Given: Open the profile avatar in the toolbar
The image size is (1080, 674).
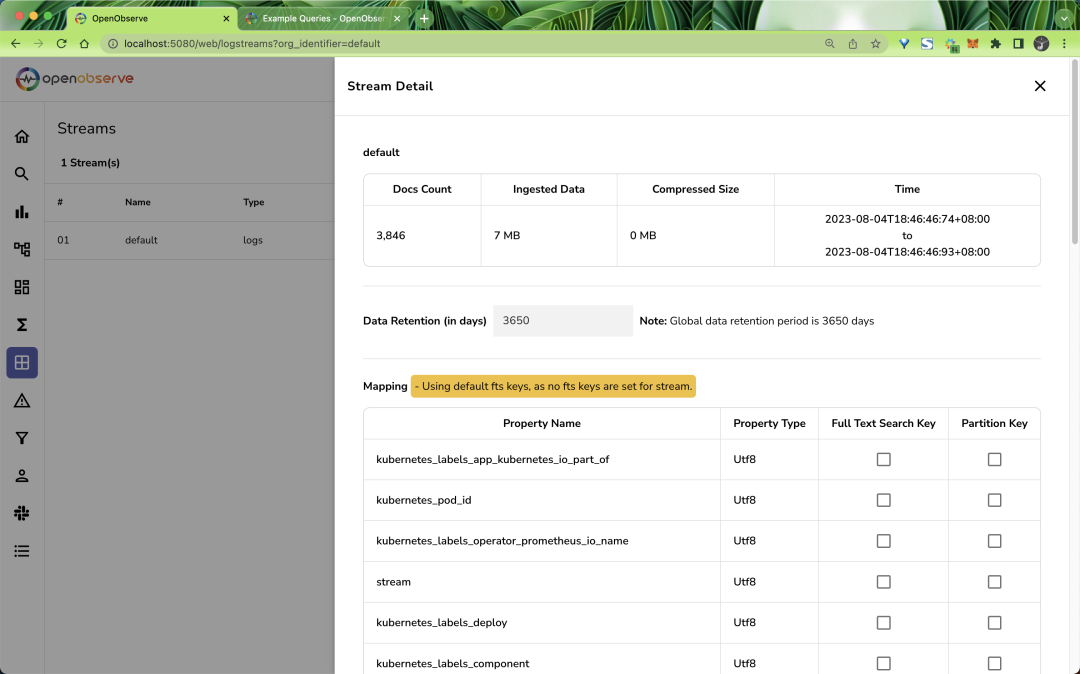Looking at the screenshot, I should click(1041, 43).
